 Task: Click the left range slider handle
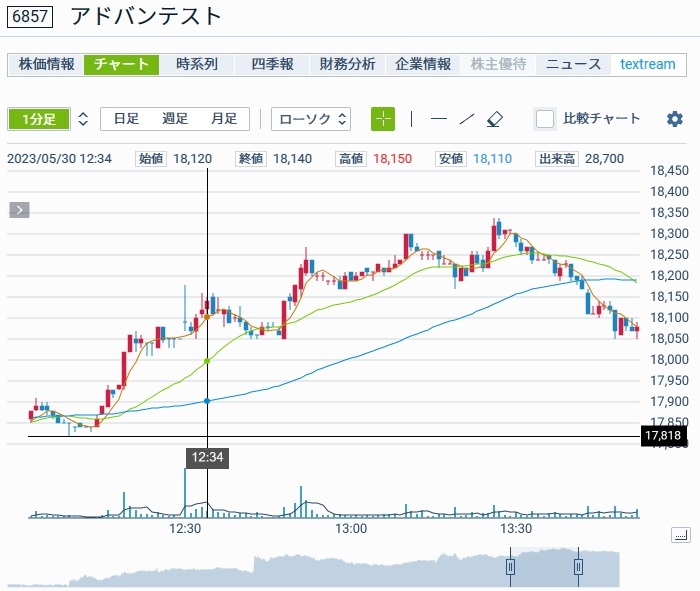coord(510,567)
